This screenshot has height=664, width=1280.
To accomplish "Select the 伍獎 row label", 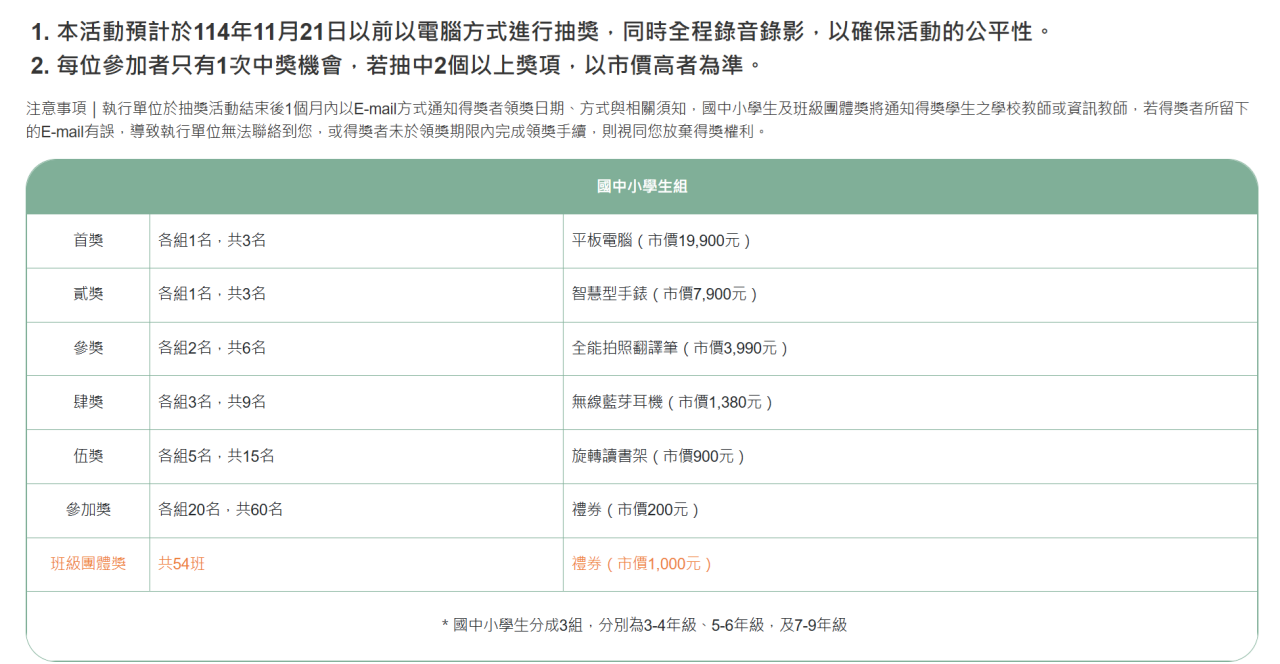I will (88, 457).
